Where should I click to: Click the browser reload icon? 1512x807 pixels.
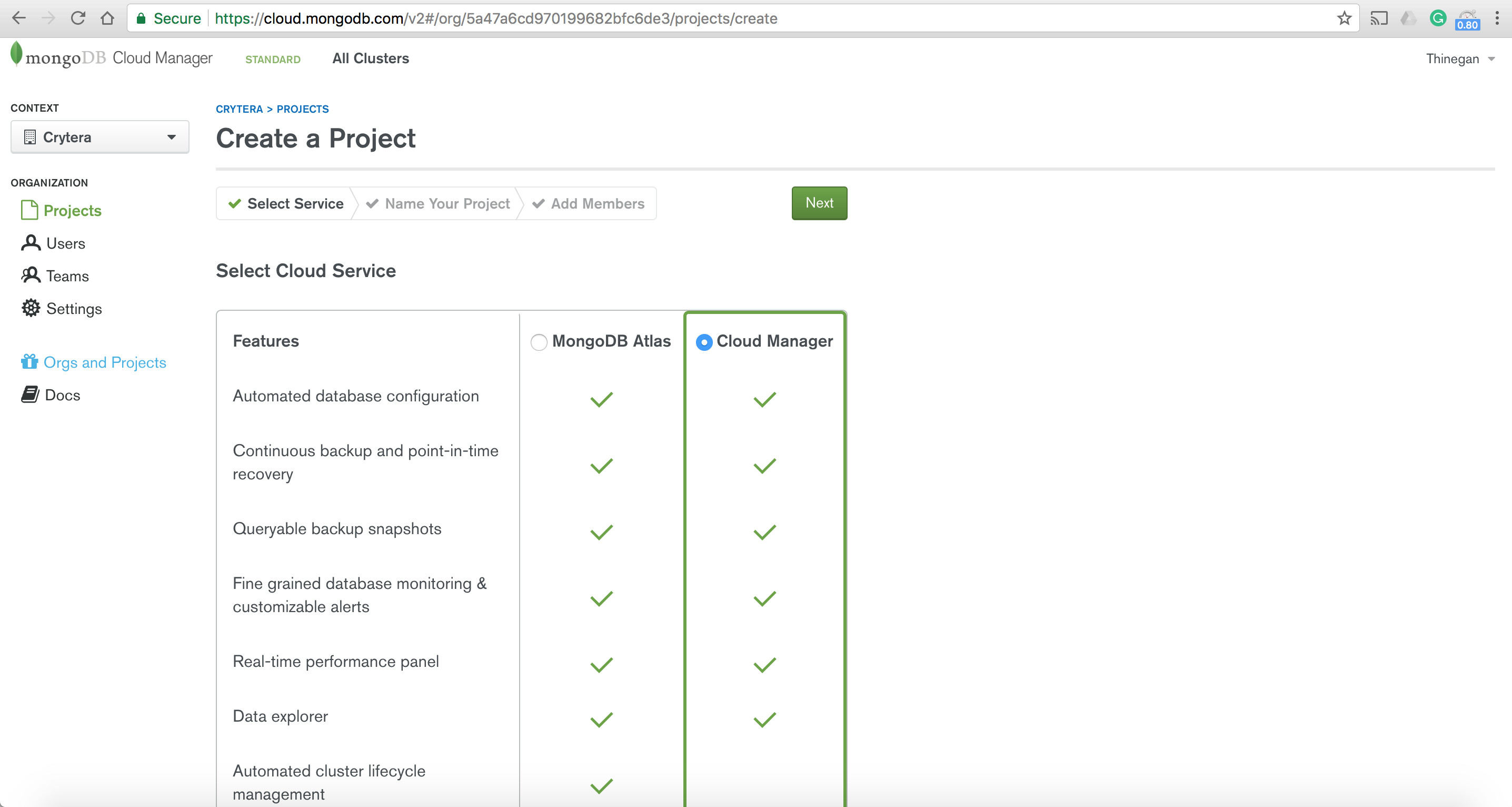point(77,18)
